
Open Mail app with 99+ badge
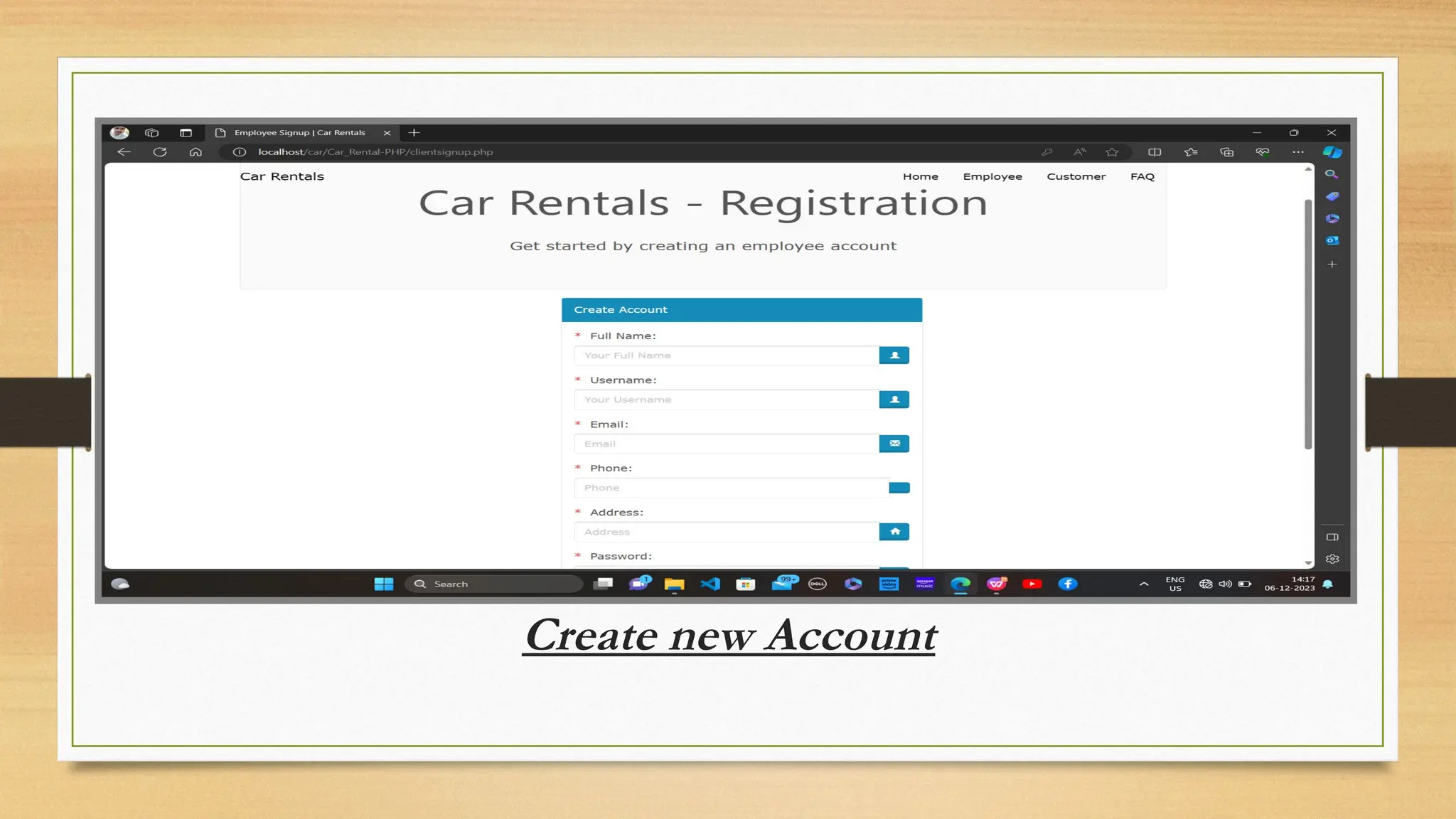[x=784, y=584]
